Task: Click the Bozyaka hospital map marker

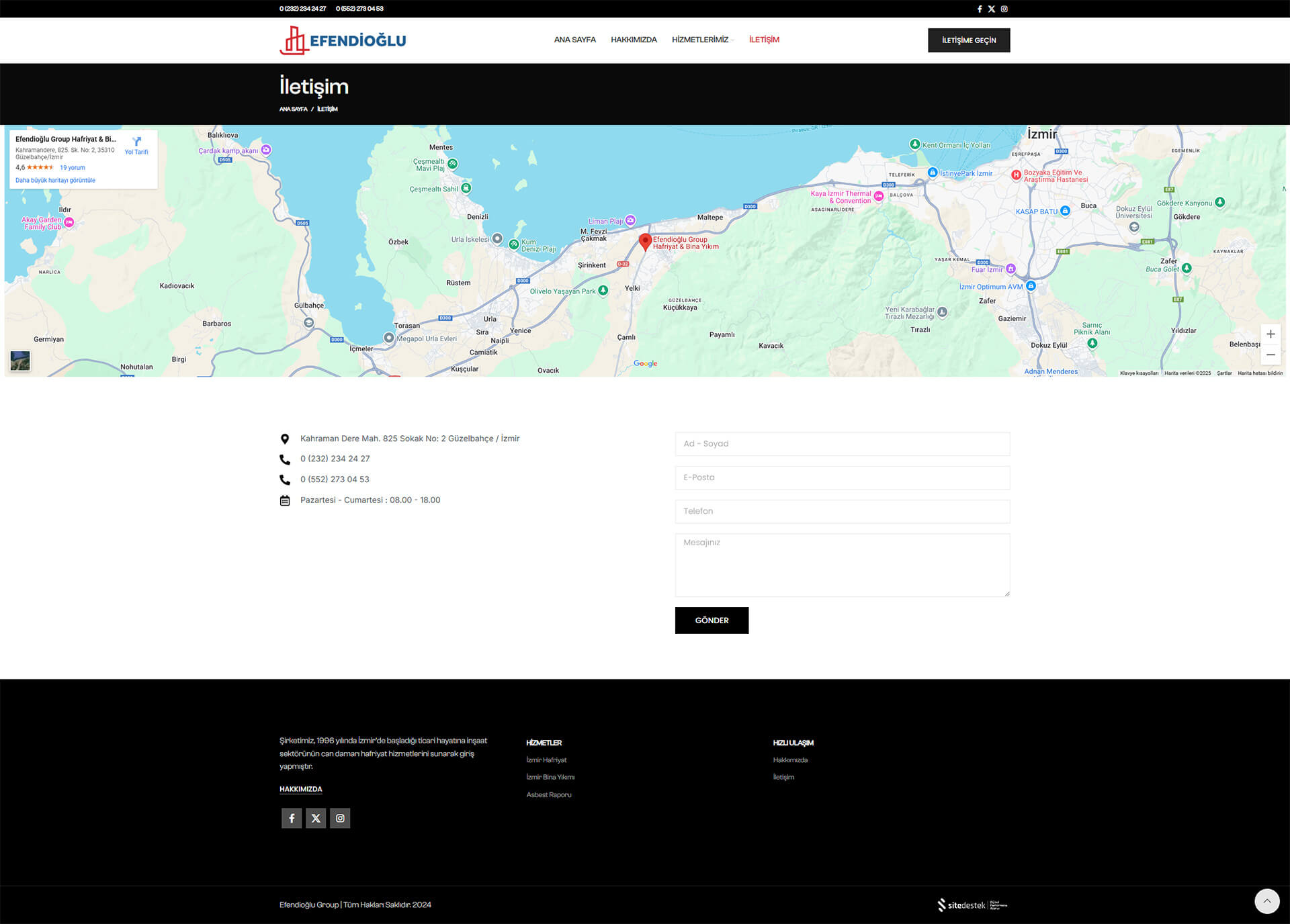Action: coord(1017,175)
